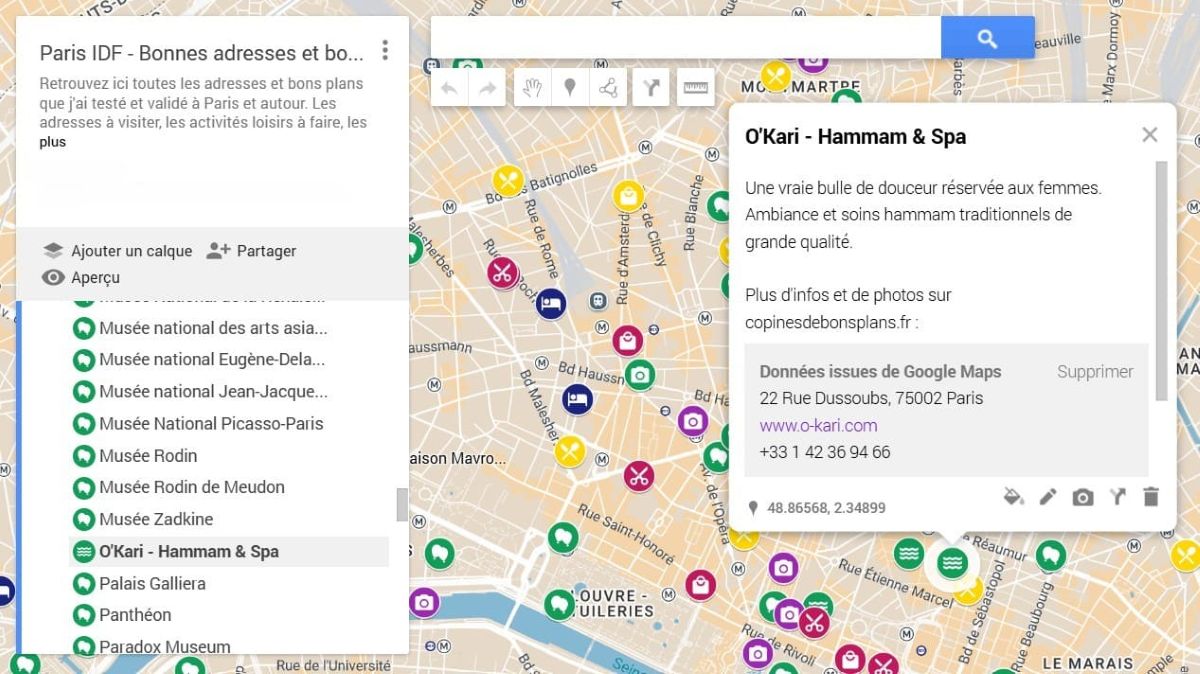Click crimson shopping bag marker below Rue Saint-Honoré
Viewport: 1200px width, 674px height.
click(701, 585)
